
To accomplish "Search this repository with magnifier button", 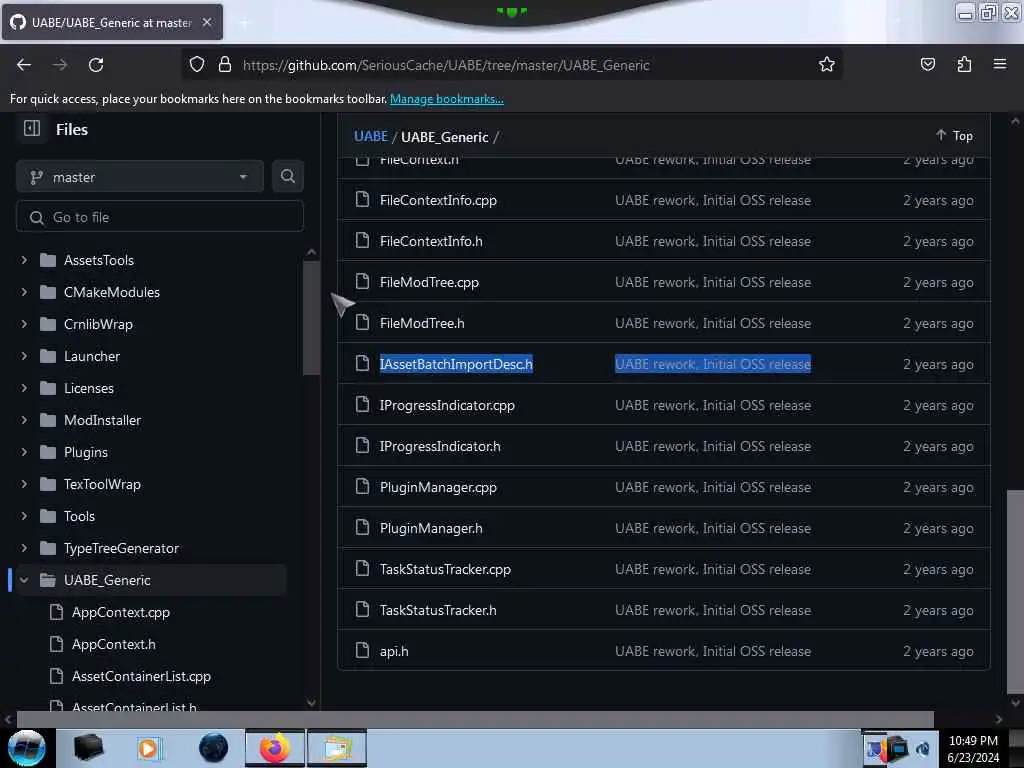I will point(288,176).
